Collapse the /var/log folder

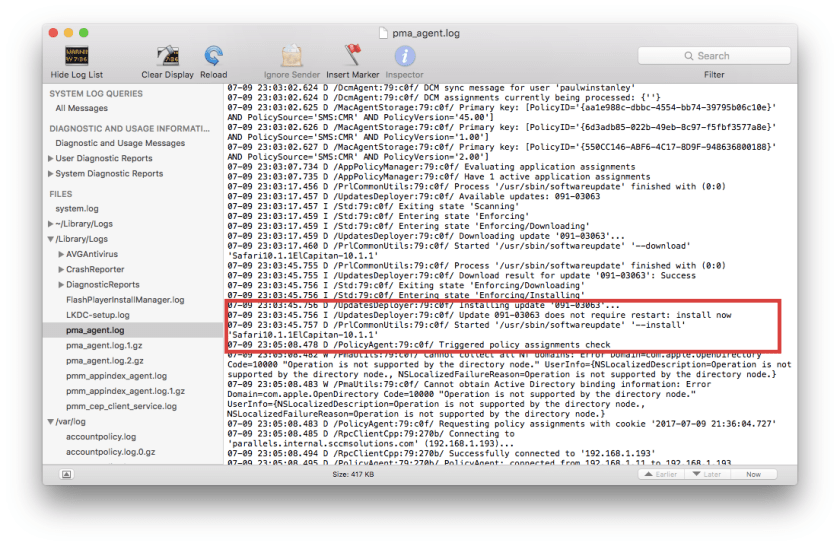[x=52, y=421]
